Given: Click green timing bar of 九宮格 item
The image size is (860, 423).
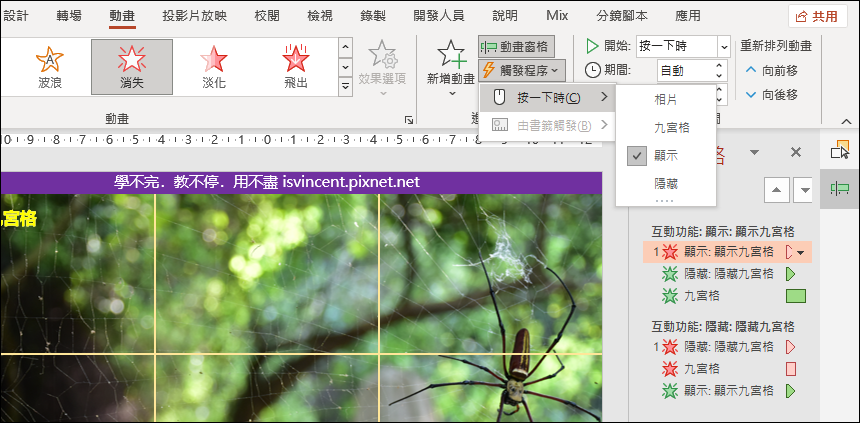Looking at the screenshot, I should (x=796, y=296).
